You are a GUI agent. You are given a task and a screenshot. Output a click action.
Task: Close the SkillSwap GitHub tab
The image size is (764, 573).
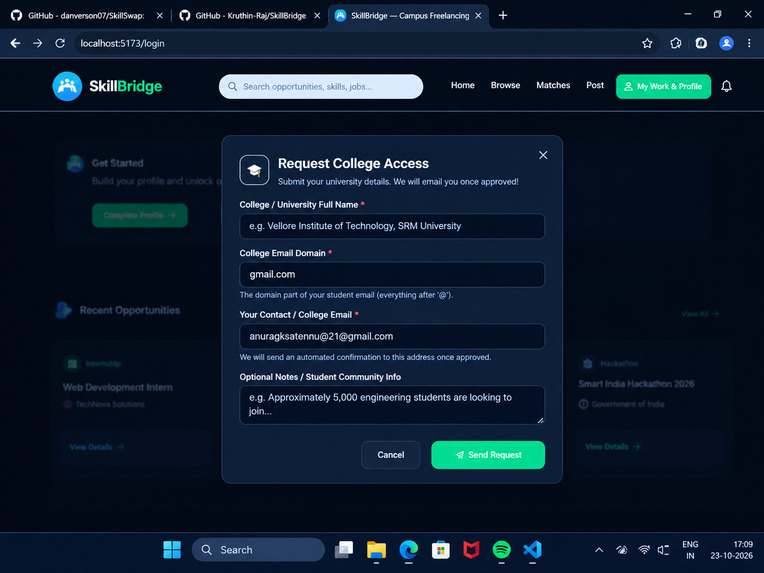[x=159, y=16]
